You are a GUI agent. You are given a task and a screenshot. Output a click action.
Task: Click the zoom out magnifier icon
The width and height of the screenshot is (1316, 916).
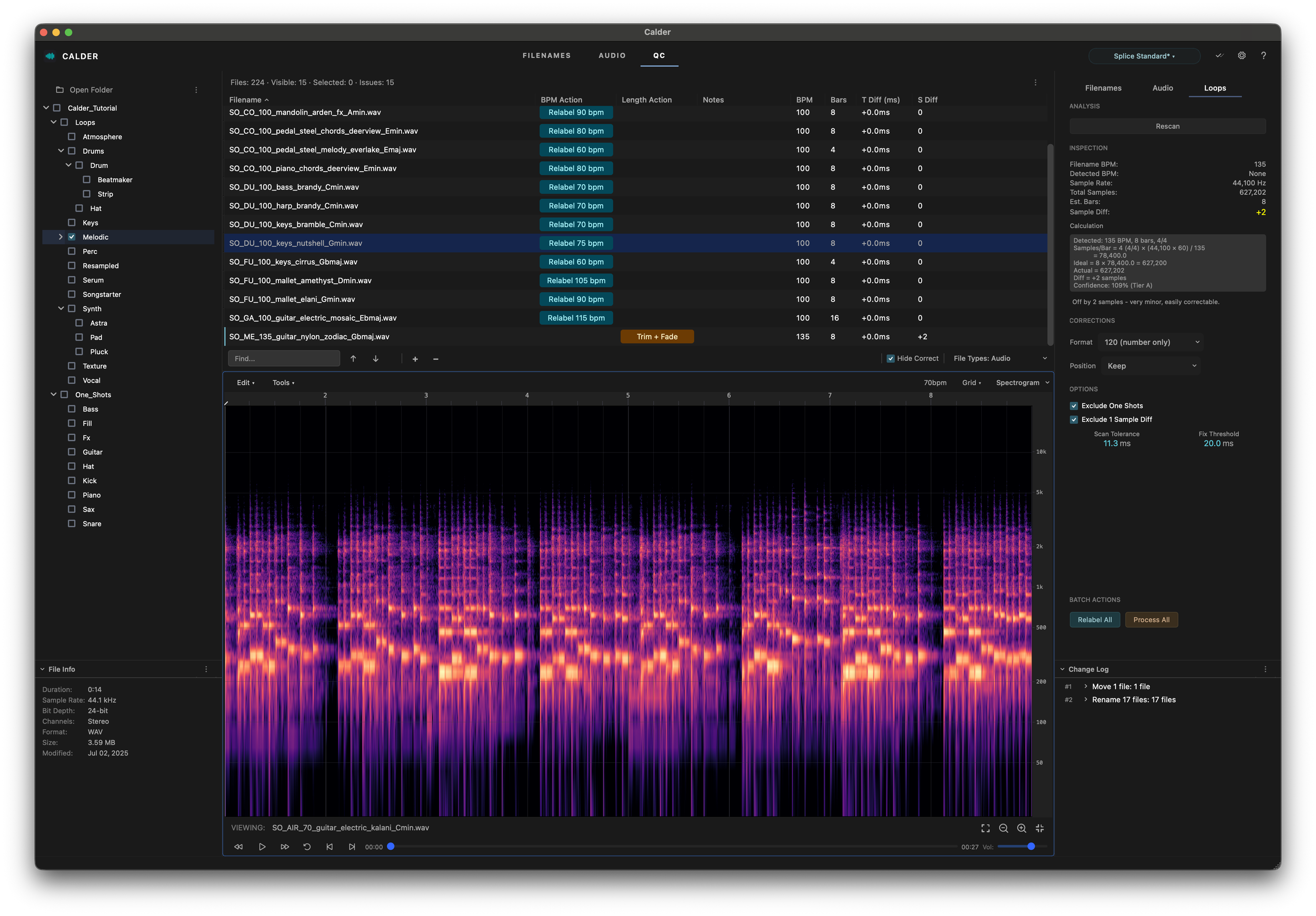(1003, 828)
